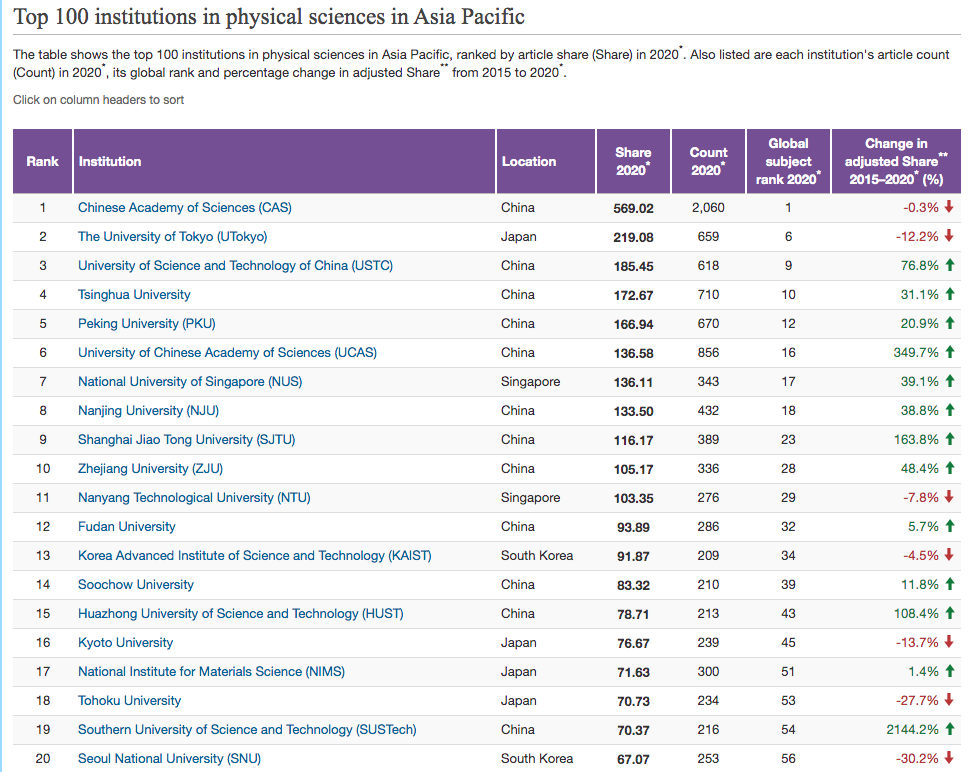Click the red down arrow next to -30.2%
The width and height of the screenshot is (971, 772).
[x=949, y=759]
